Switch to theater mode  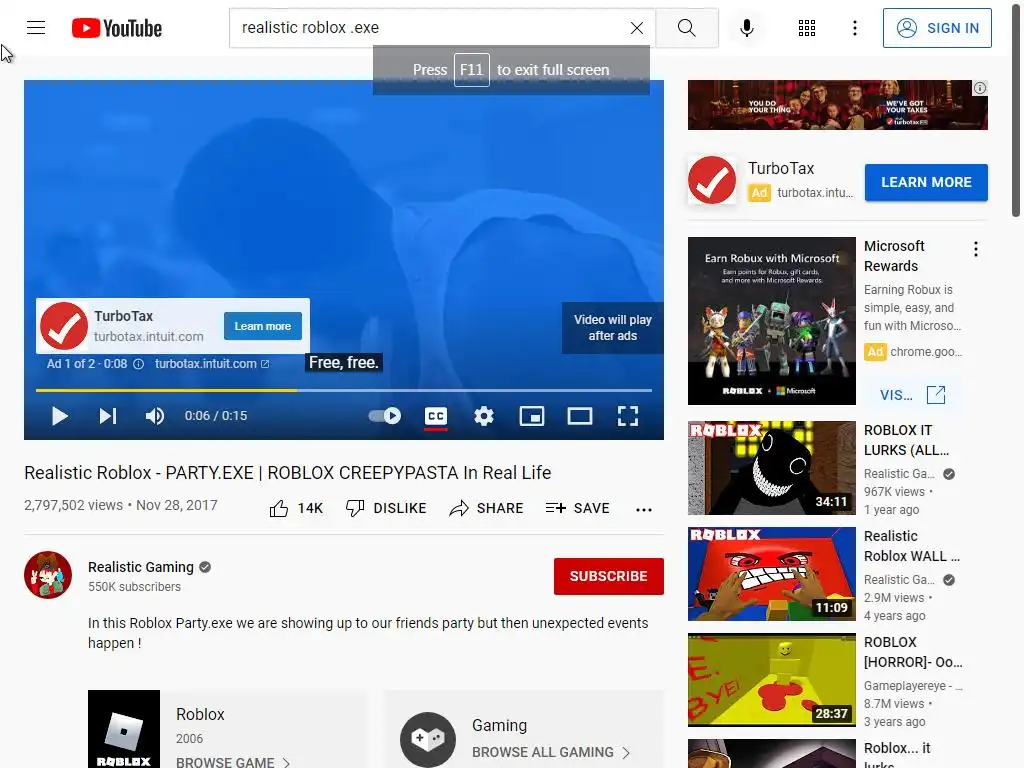tap(579, 416)
